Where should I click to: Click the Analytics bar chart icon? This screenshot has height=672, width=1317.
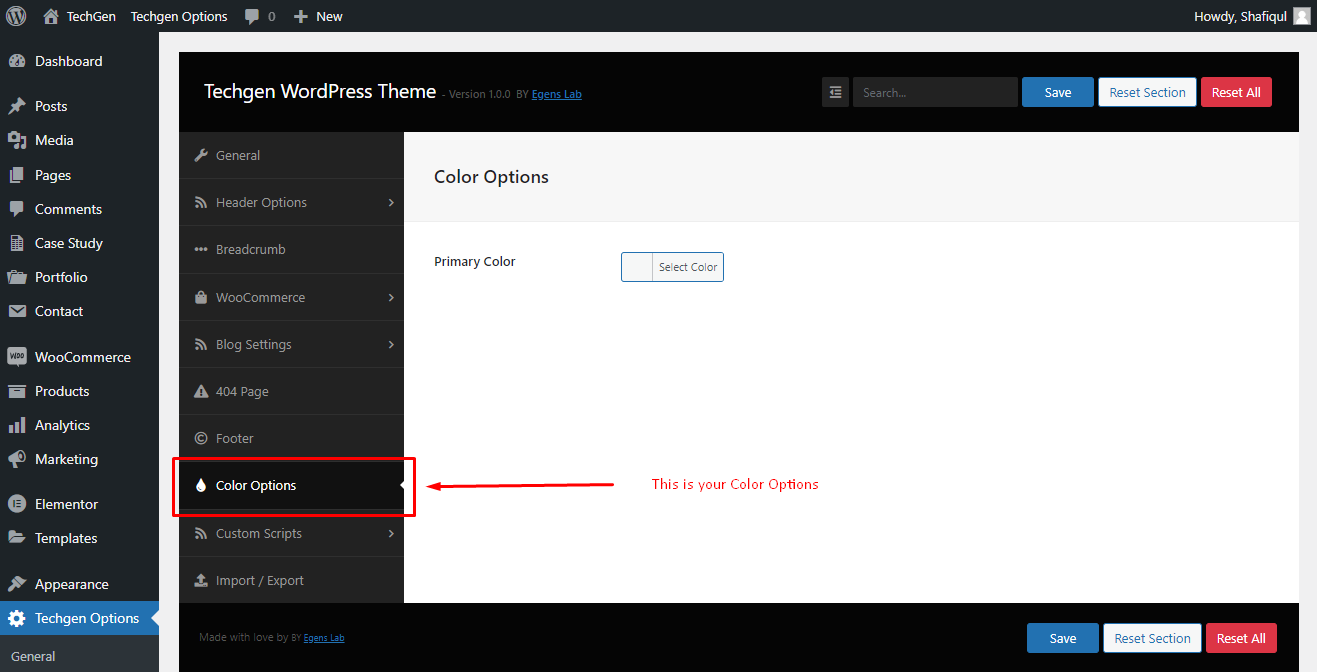click(17, 425)
